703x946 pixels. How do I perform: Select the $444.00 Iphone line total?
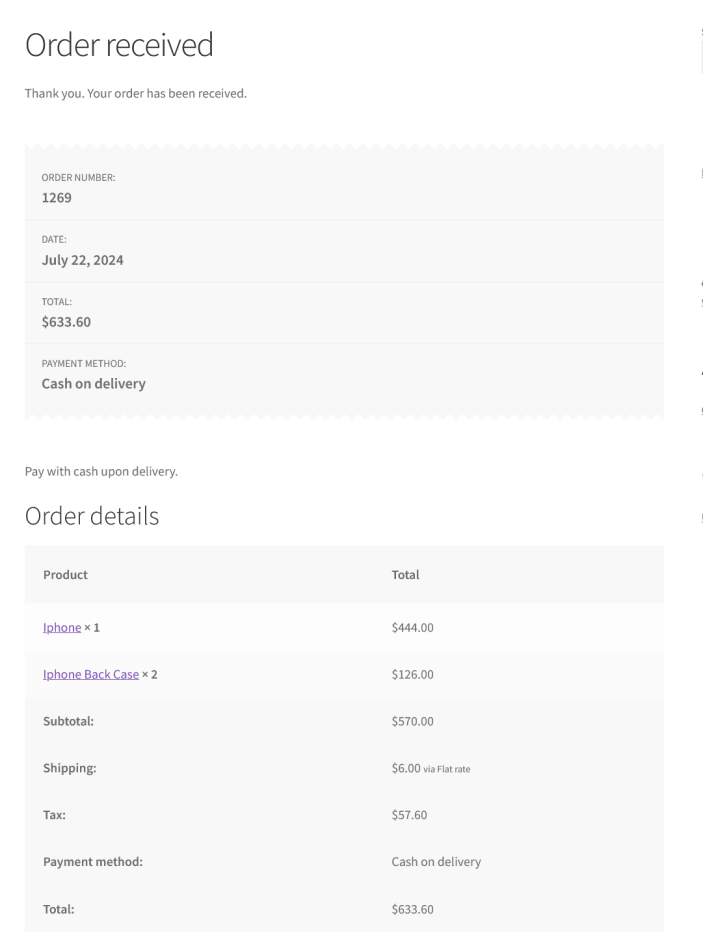pos(413,628)
